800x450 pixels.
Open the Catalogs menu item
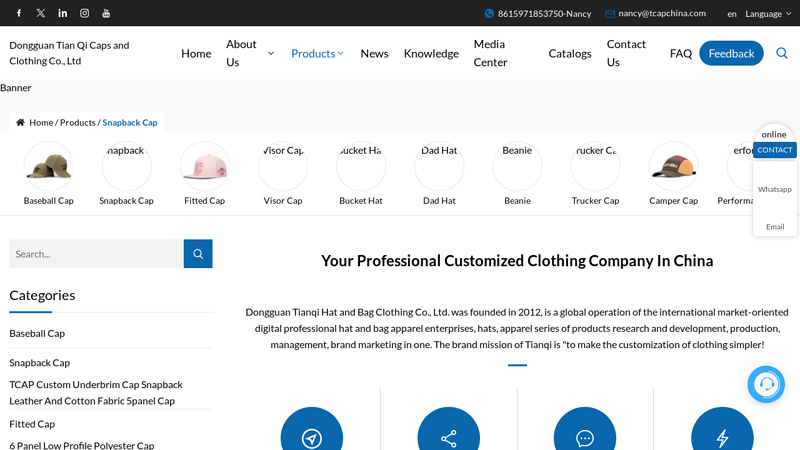(x=570, y=53)
